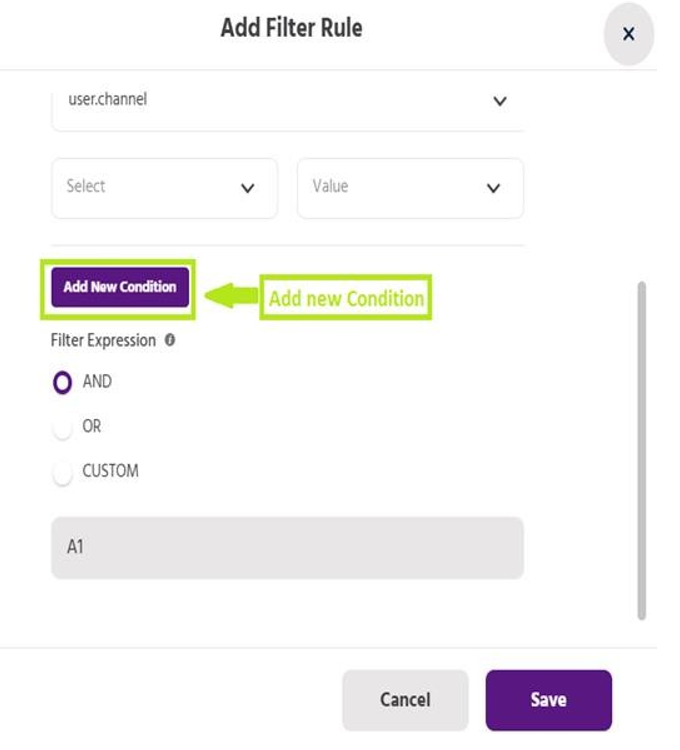Click the chevron on the user.channel field
Image resolution: width=680 pixels, height=750 pixels.
tap(500, 101)
